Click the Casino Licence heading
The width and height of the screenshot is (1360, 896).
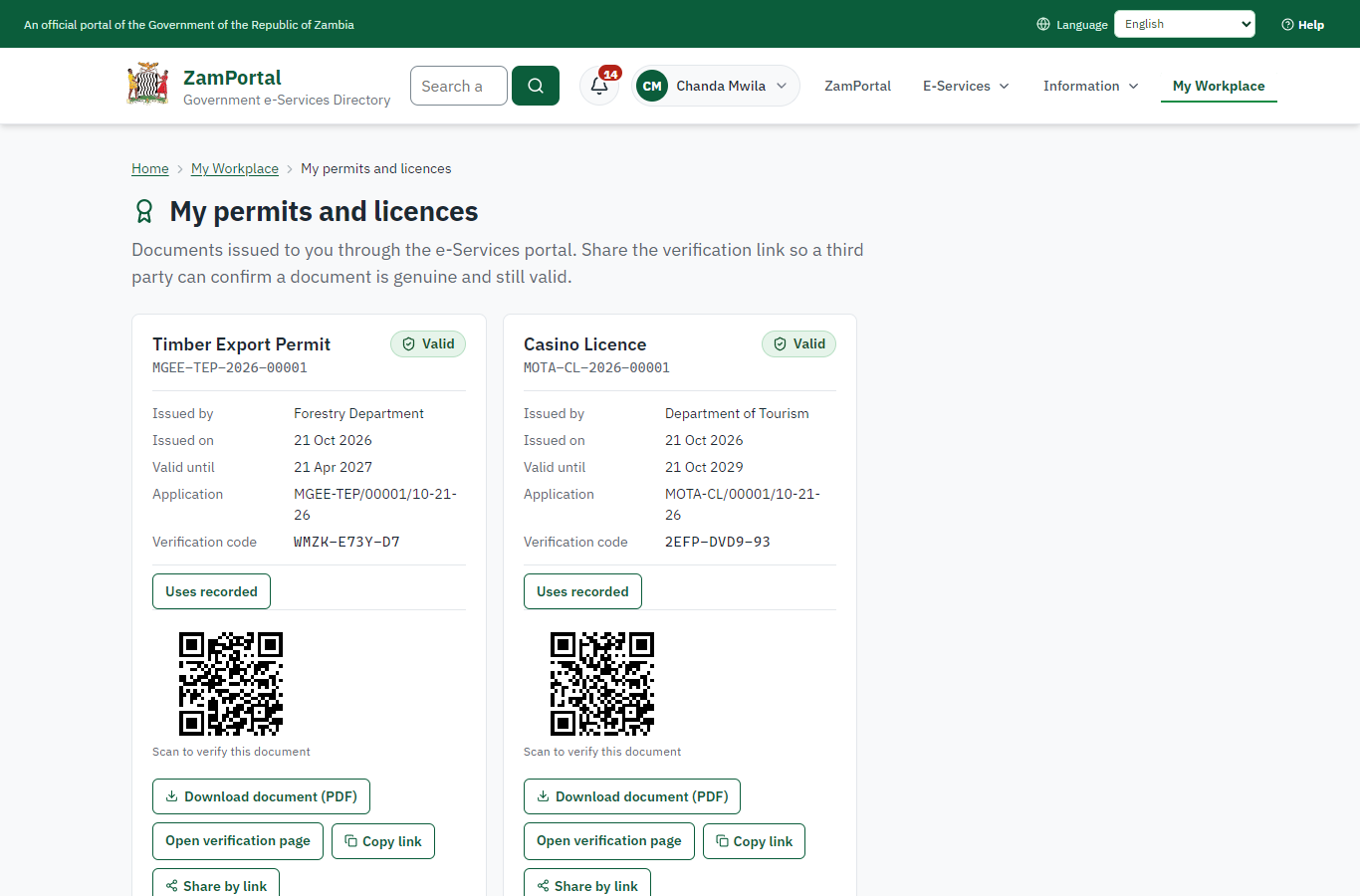tap(585, 344)
